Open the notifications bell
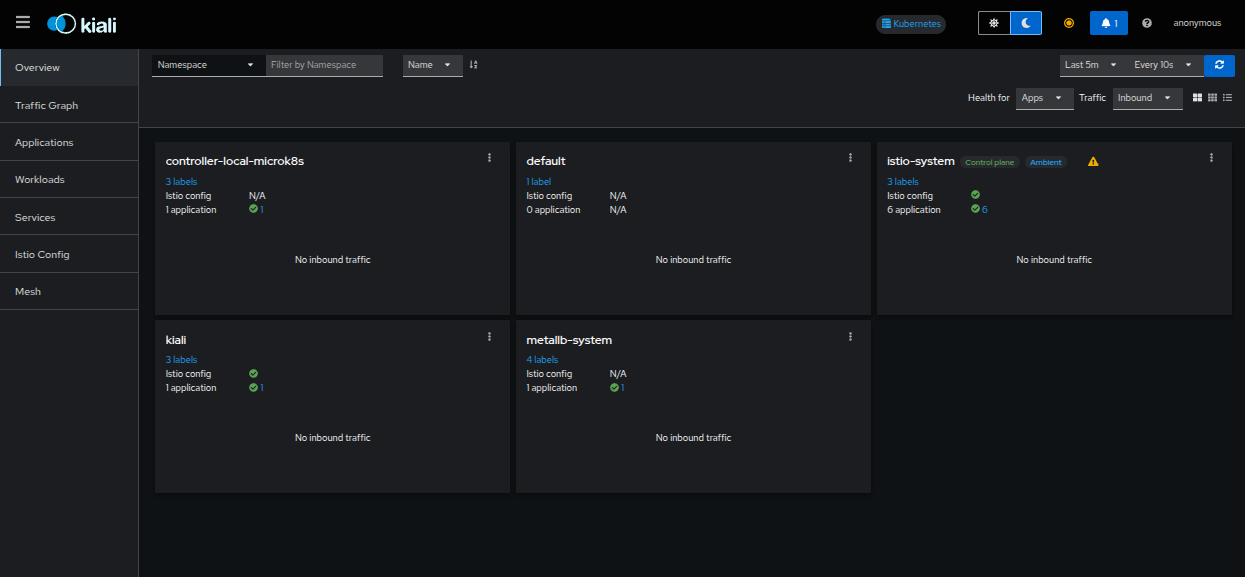The image size is (1245, 577). click(1108, 23)
